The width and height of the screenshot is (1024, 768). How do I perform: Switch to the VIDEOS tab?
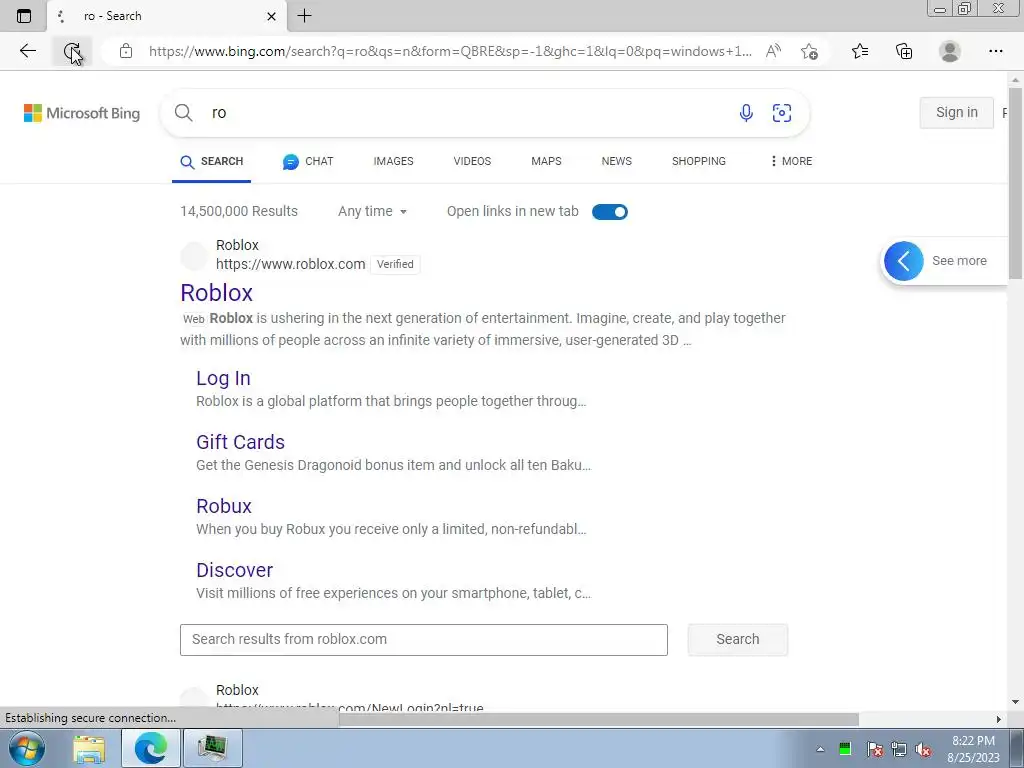click(472, 161)
